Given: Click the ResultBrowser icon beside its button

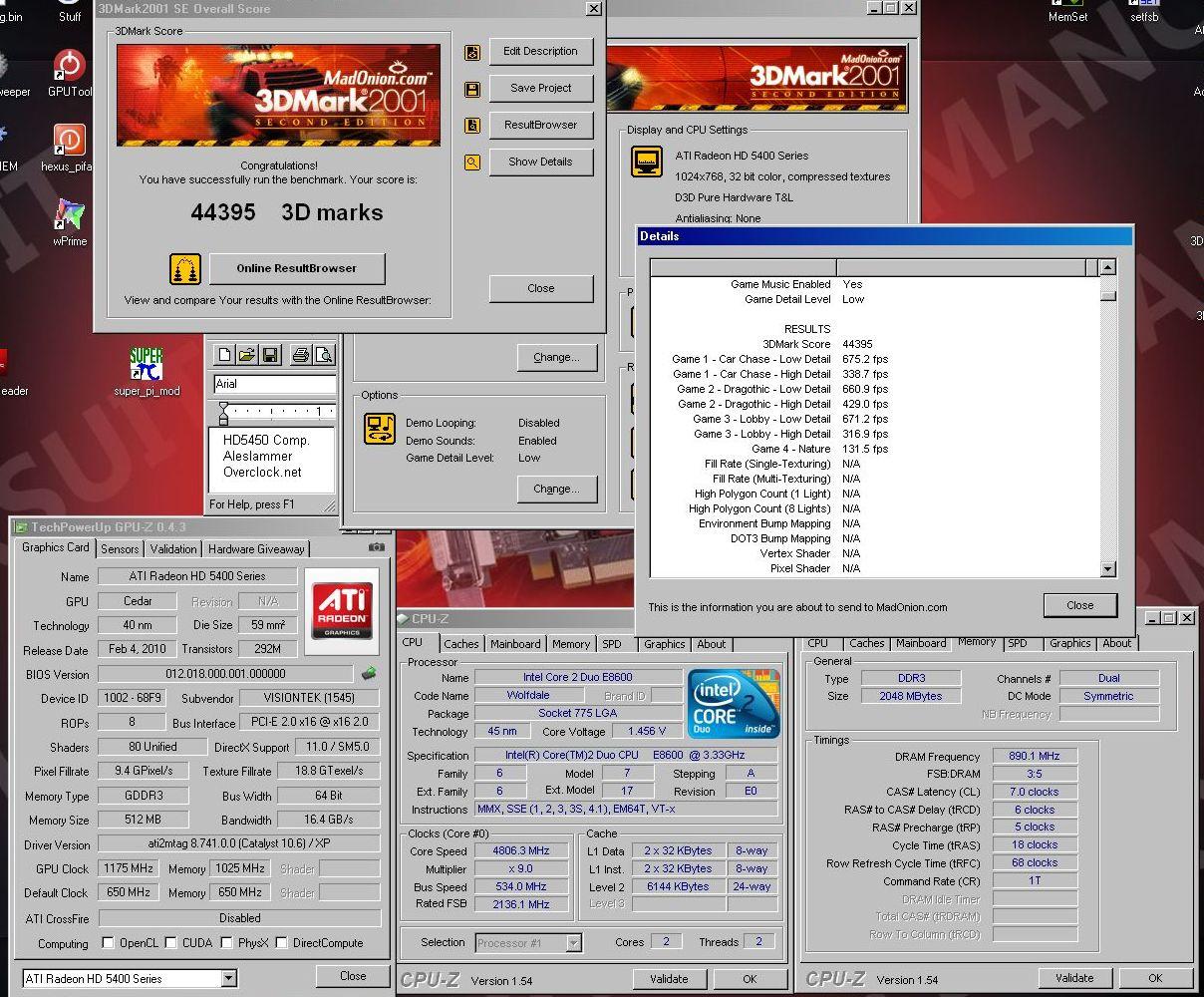Looking at the screenshot, I should 472,126.
